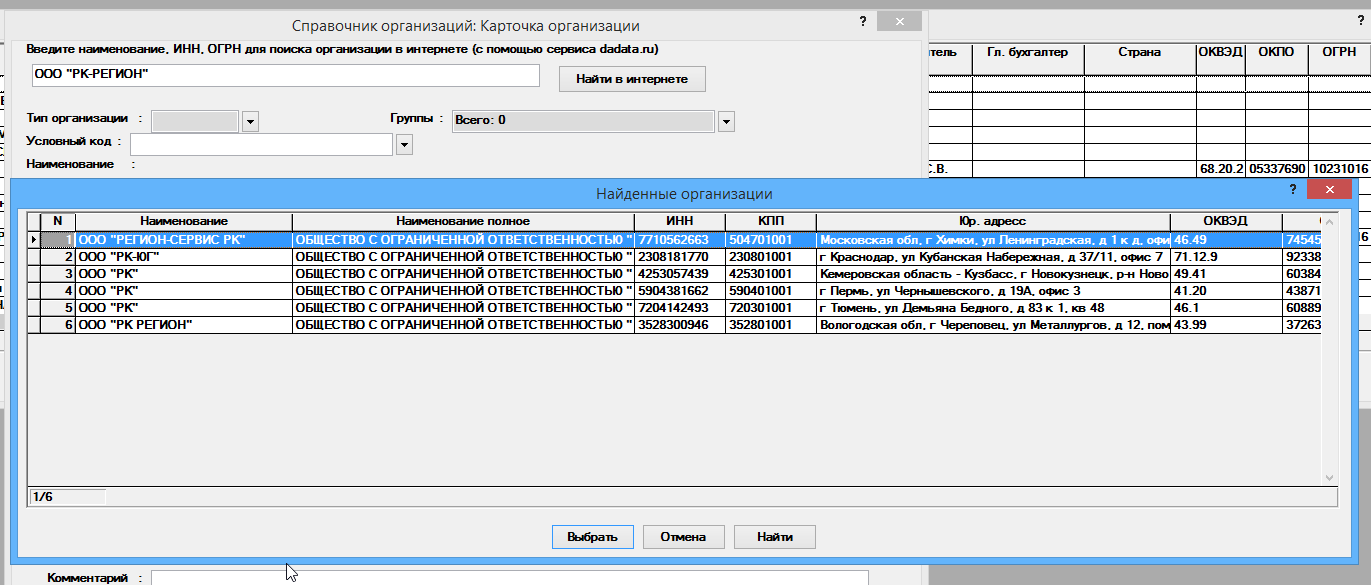Click help question mark in Найденные организации dialog
1371x585 pixels.
click(1293, 189)
